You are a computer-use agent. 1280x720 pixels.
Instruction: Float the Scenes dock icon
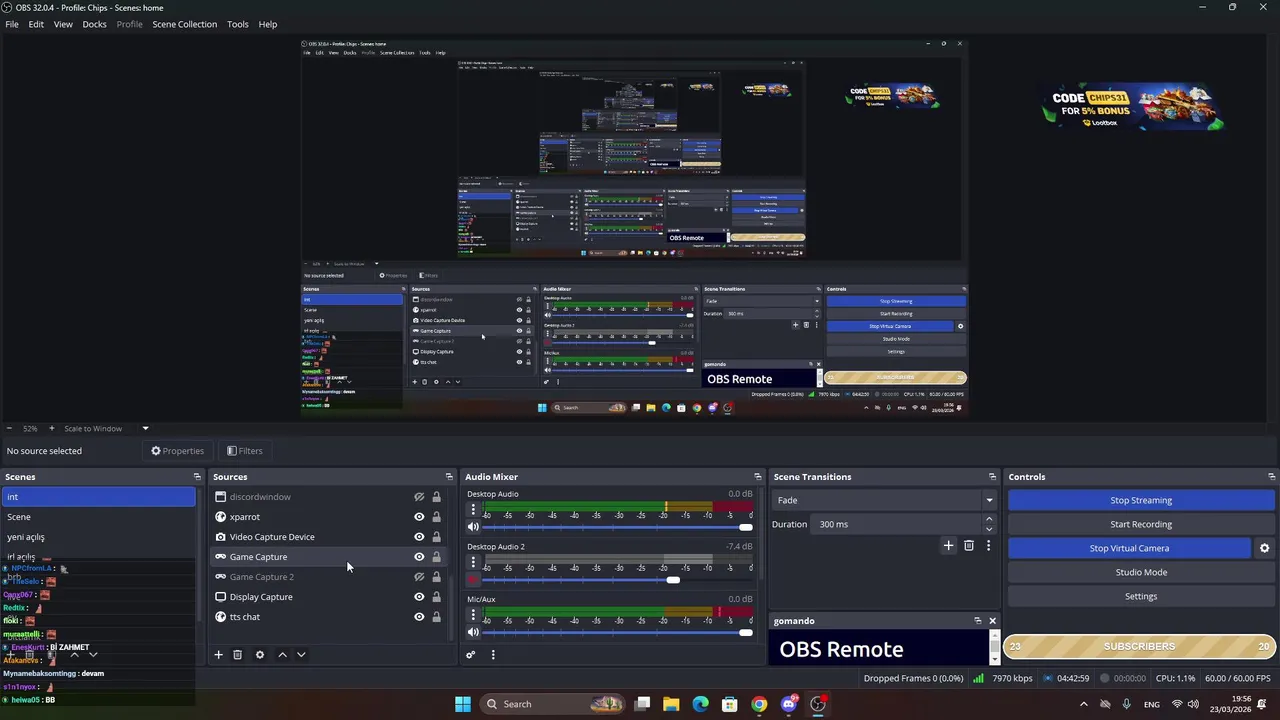[197, 477]
